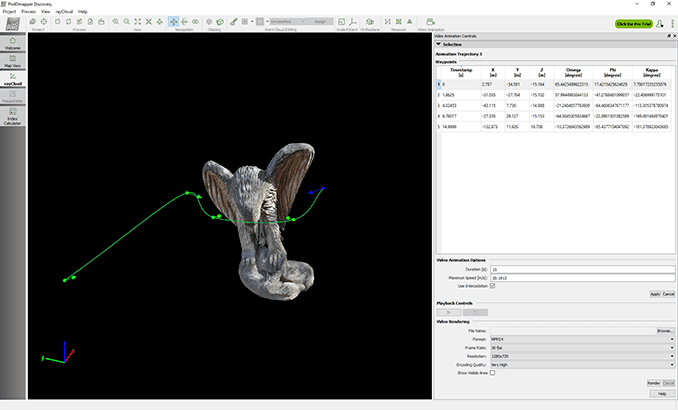The height and width of the screenshot is (410, 678).
Task: Select the Orthoplane tool icon
Action: 371,21
